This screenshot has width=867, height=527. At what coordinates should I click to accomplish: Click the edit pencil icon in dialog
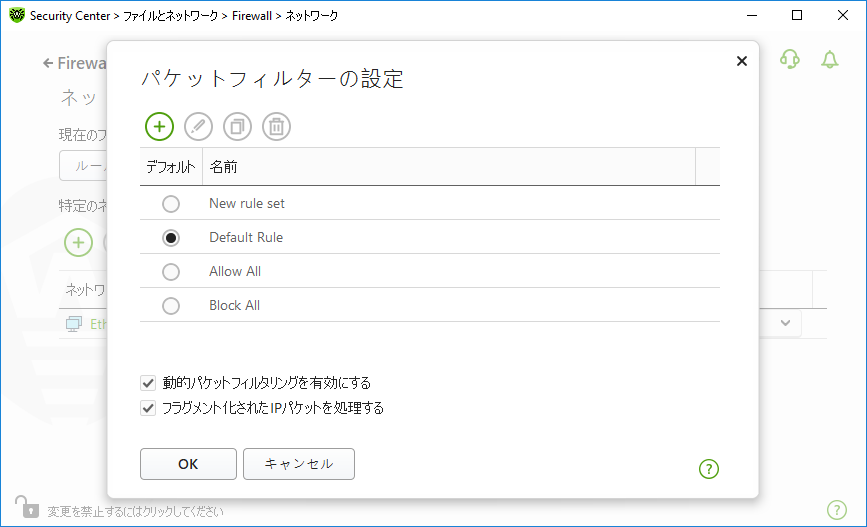click(x=198, y=126)
